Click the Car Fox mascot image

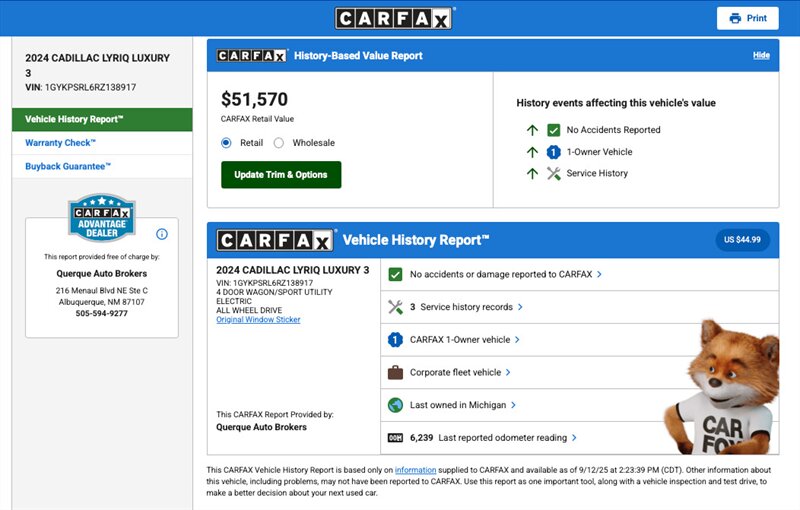722,388
